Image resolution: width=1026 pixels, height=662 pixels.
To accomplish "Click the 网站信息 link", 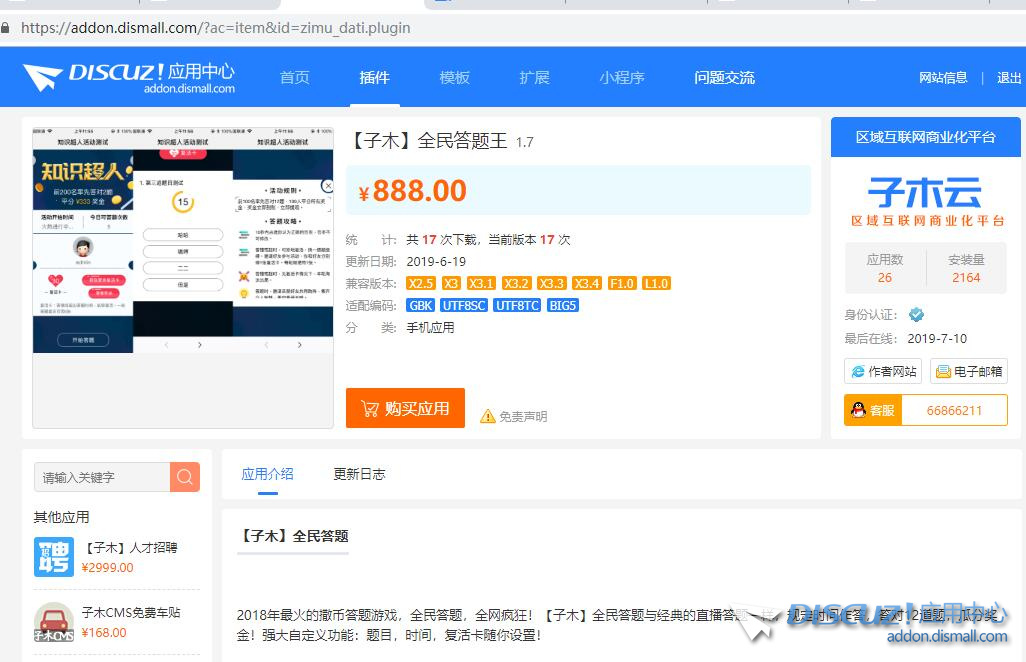I will (x=943, y=77).
